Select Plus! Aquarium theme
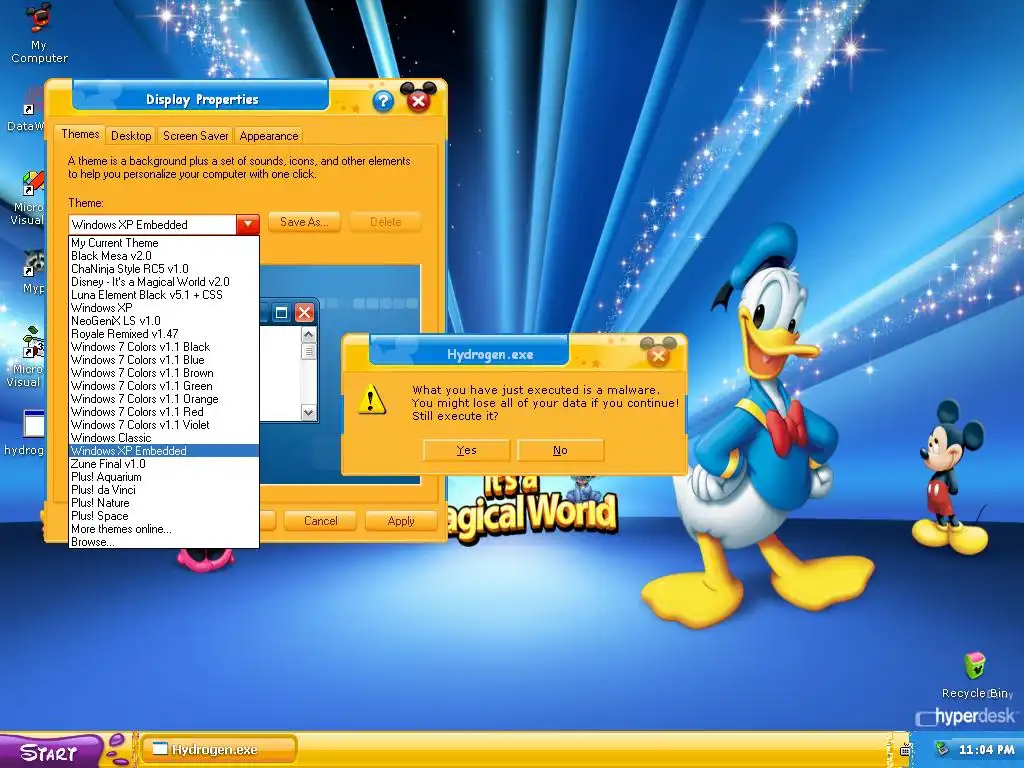1024x768 pixels. click(x=164, y=477)
